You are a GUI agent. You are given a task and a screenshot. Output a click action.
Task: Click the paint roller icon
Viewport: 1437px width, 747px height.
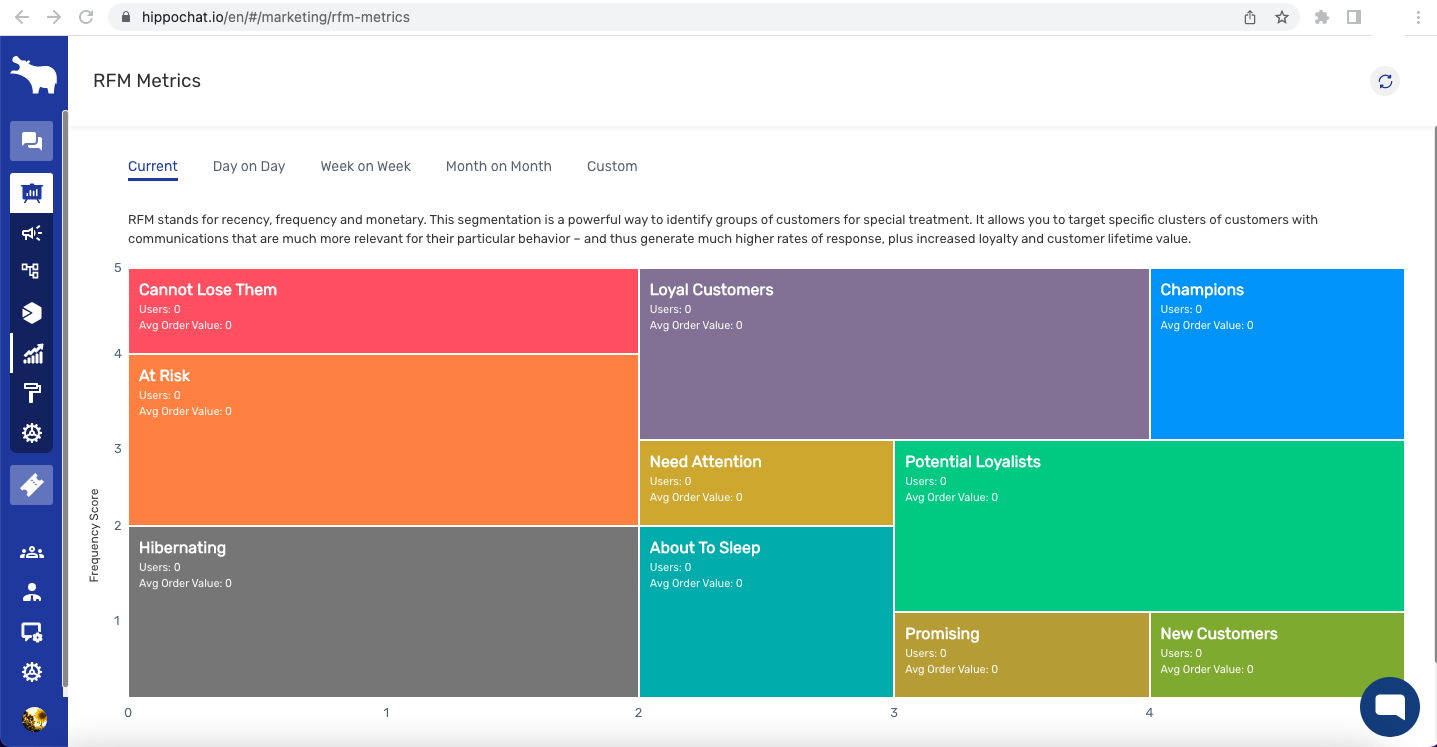coord(32,393)
